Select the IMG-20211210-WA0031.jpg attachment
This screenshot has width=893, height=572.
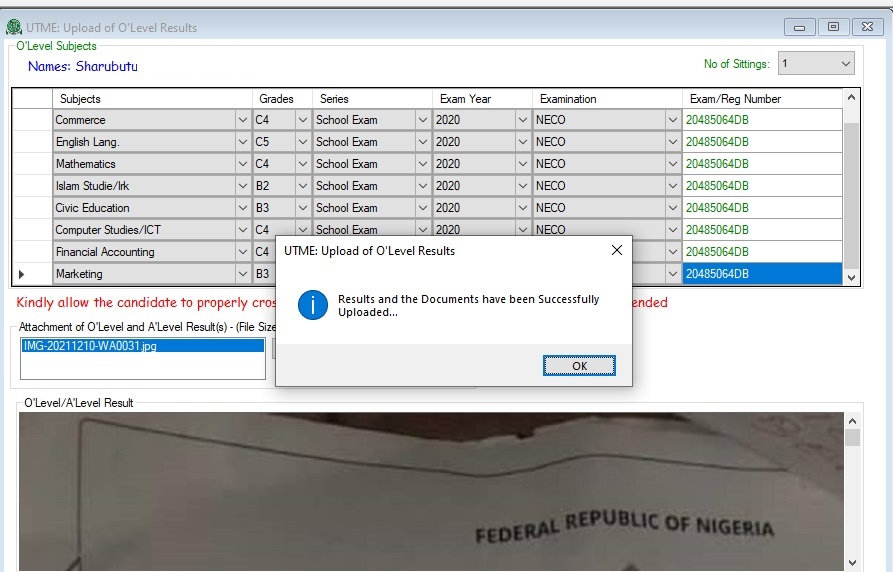click(x=142, y=346)
